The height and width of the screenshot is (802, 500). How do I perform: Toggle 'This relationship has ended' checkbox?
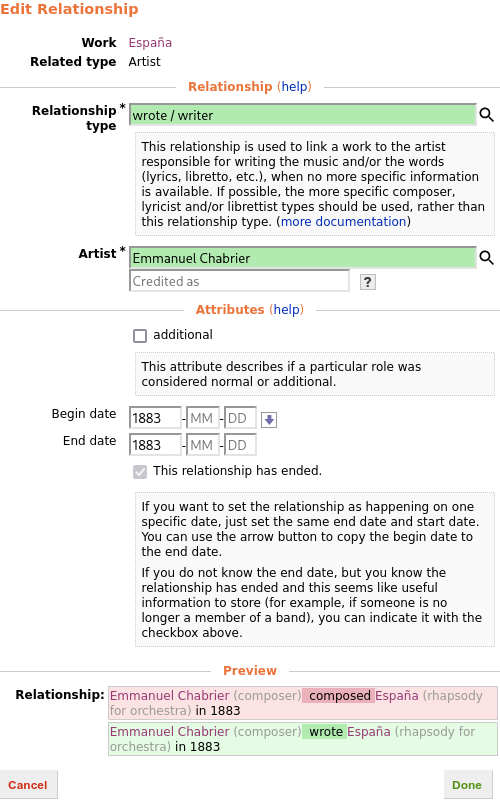tap(140, 472)
